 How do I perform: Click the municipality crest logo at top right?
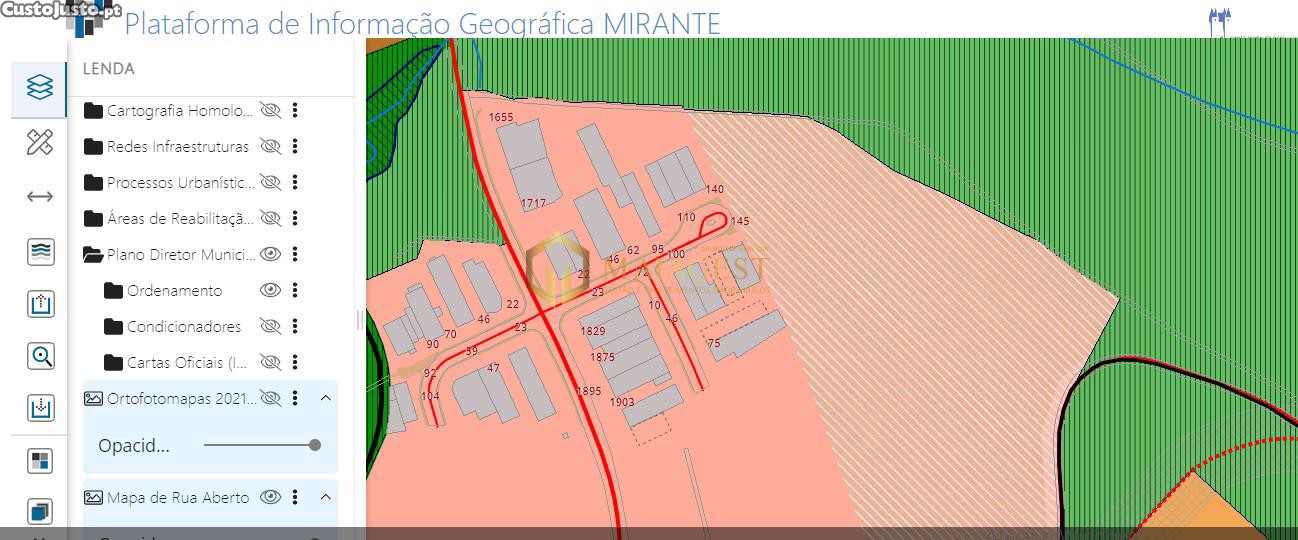point(1220,21)
